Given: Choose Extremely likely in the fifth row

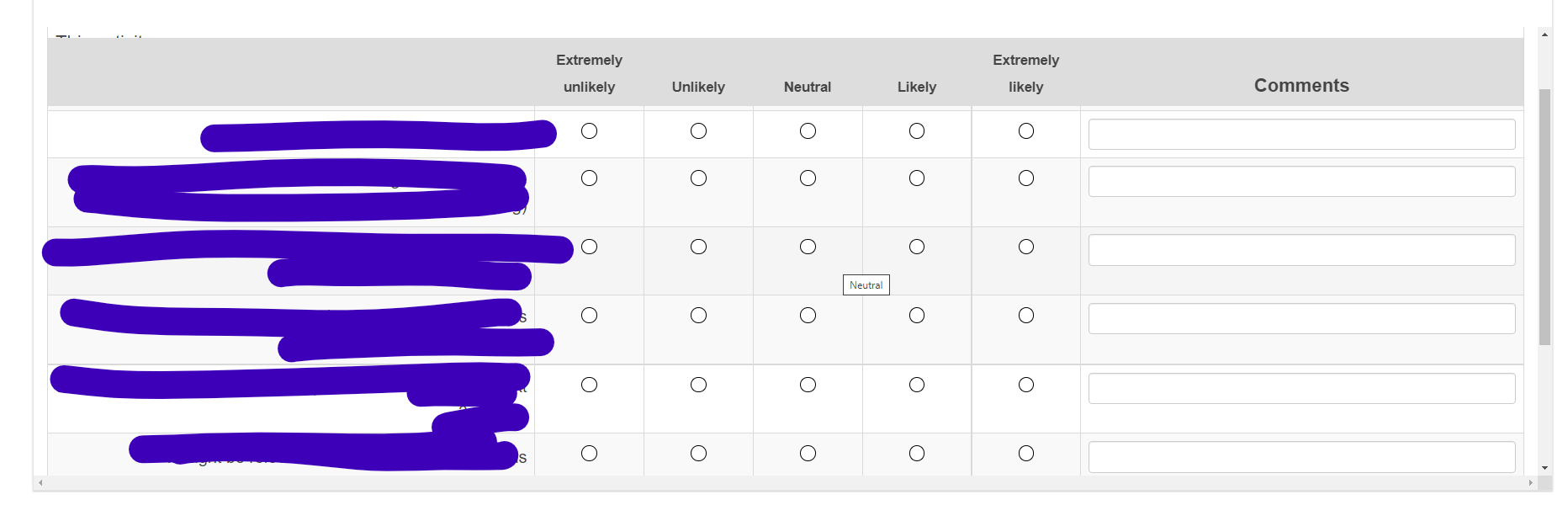Looking at the screenshot, I should (x=1025, y=385).
